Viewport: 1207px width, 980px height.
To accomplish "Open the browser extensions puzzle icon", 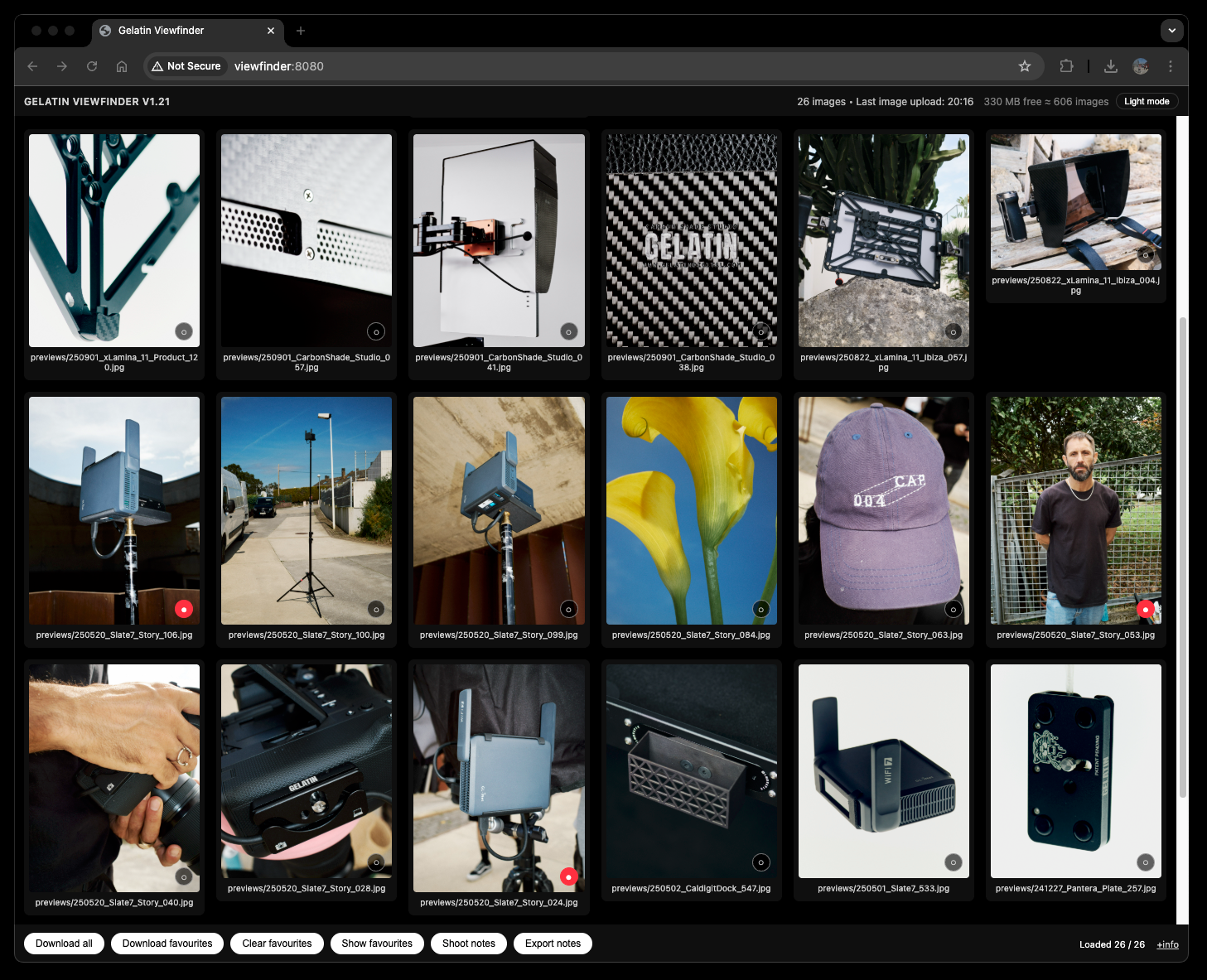I will (1065, 66).
